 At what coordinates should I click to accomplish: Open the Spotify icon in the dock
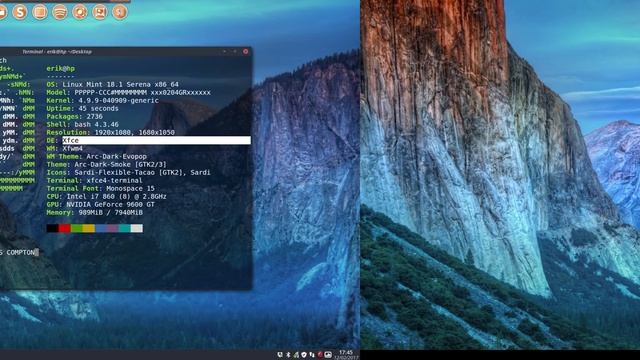[x=60, y=12]
